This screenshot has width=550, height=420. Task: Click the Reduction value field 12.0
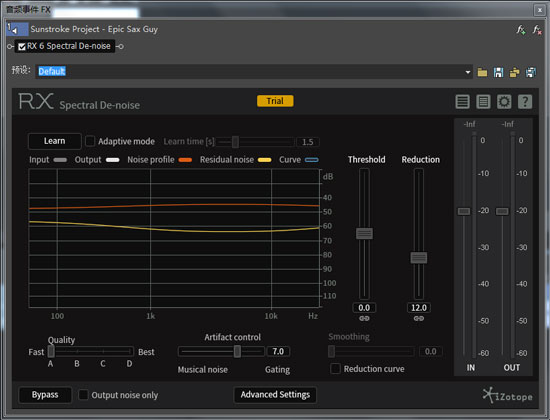click(x=419, y=308)
